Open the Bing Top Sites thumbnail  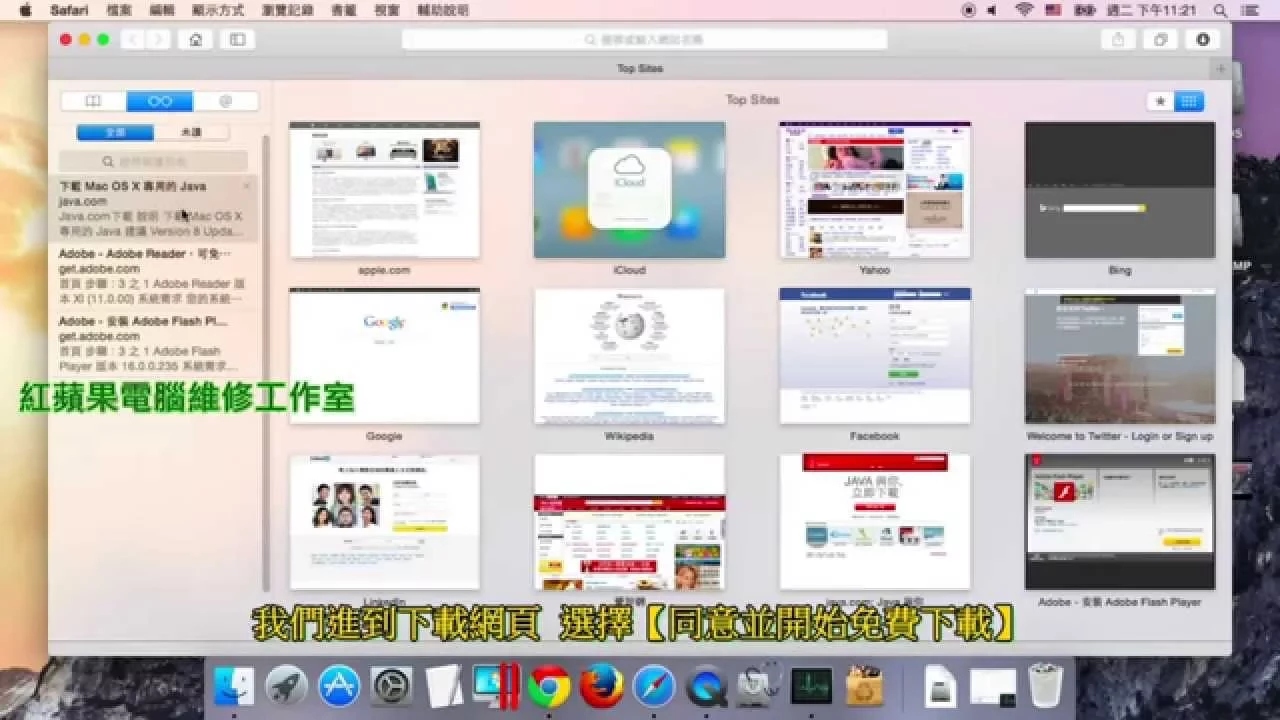1120,190
